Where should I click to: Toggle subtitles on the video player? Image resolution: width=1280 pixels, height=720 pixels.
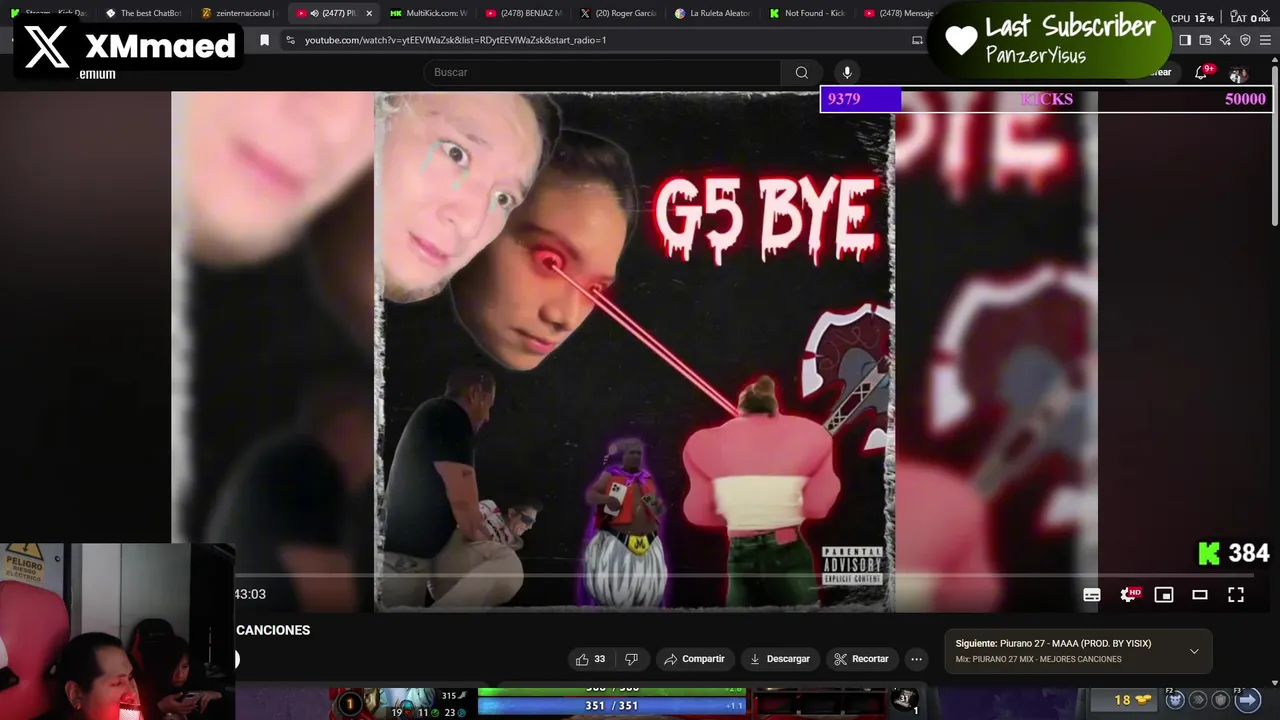pos(1092,595)
